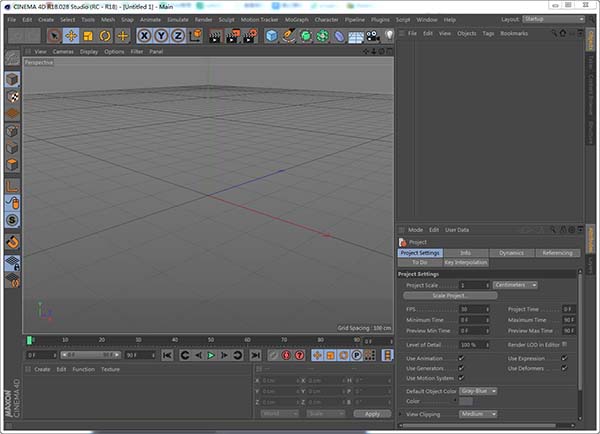600x434 pixels.
Task: Toggle Use Generators checkbox
Action: tap(461, 368)
